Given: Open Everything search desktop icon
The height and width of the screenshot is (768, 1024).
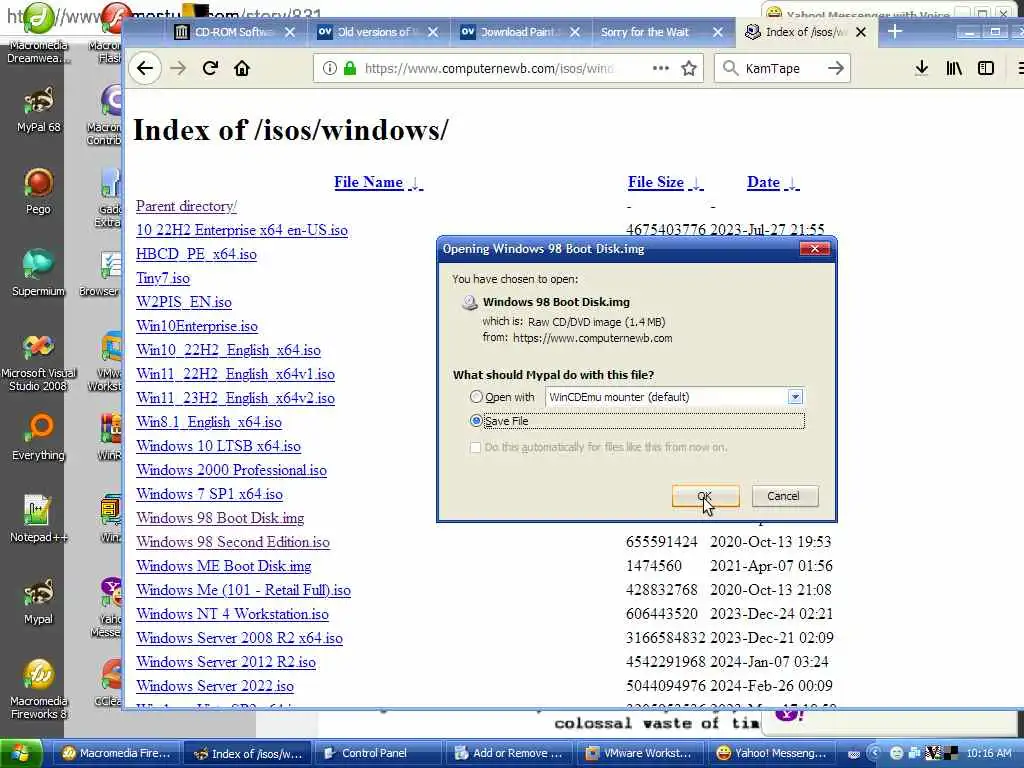Looking at the screenshot, I should 39,438.
